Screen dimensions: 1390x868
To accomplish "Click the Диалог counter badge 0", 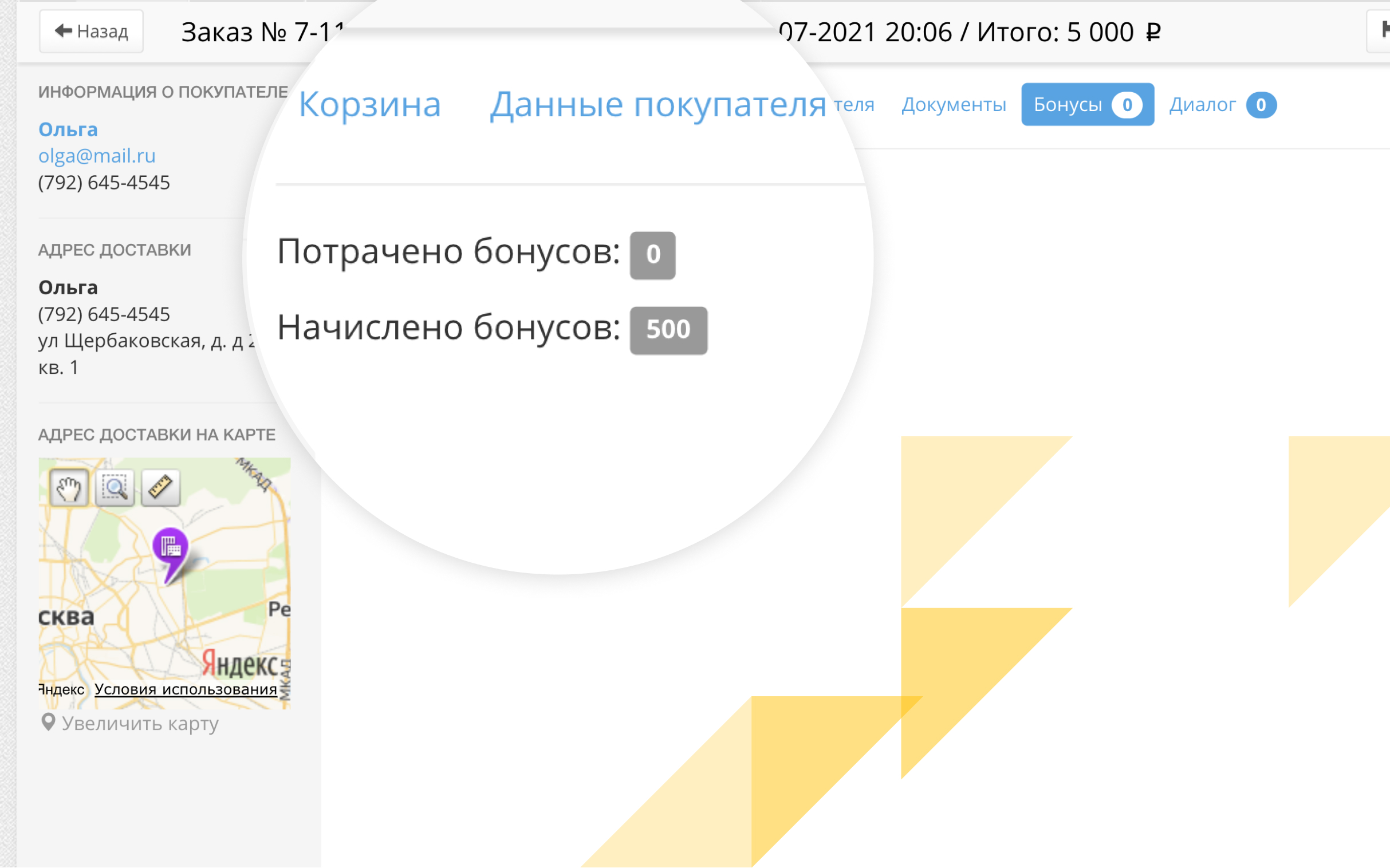I will pos(1261,105).
